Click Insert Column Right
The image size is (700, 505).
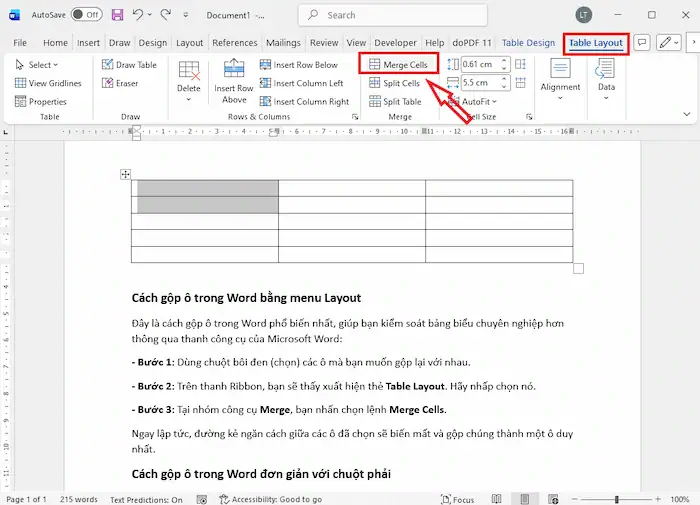pos(304,101)
